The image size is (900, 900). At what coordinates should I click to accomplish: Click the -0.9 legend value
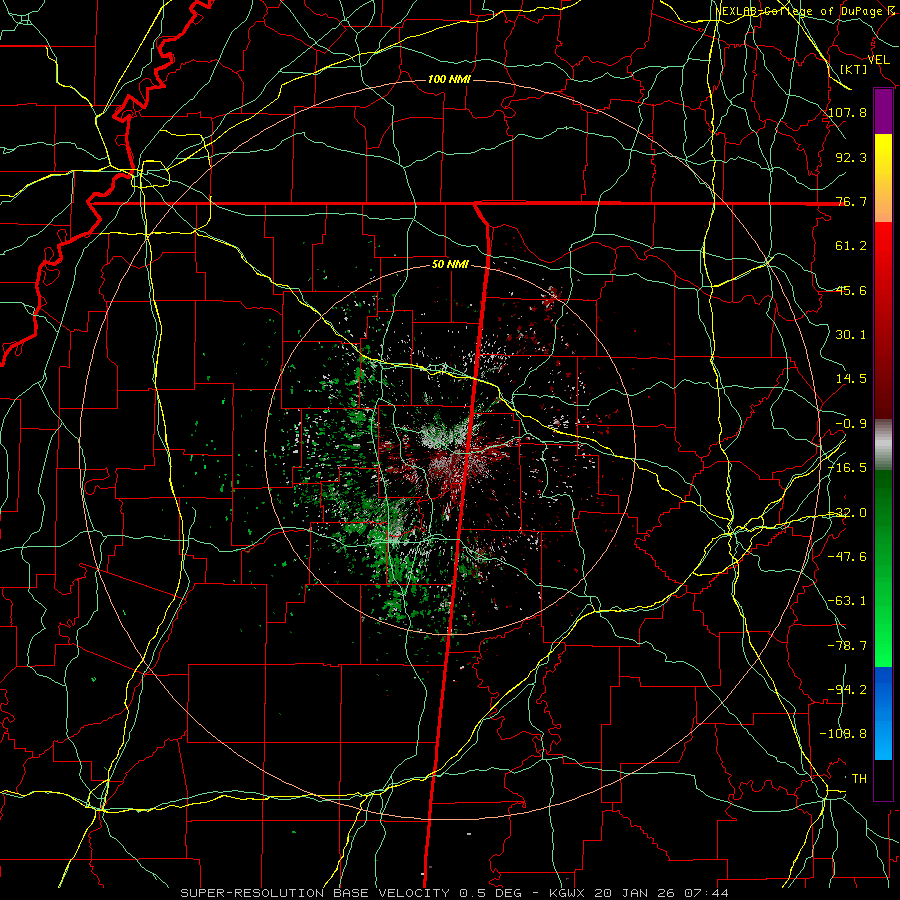(851, 424)
